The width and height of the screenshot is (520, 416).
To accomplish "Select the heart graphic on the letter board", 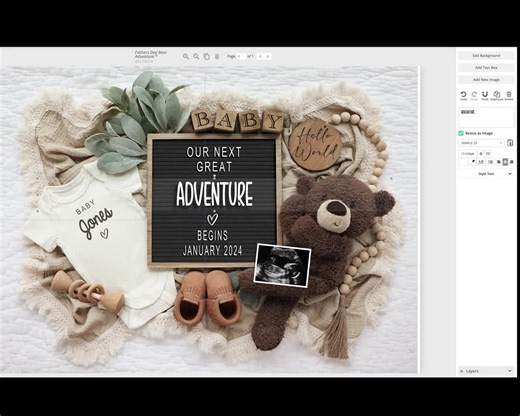I will (x=212, y=219).
